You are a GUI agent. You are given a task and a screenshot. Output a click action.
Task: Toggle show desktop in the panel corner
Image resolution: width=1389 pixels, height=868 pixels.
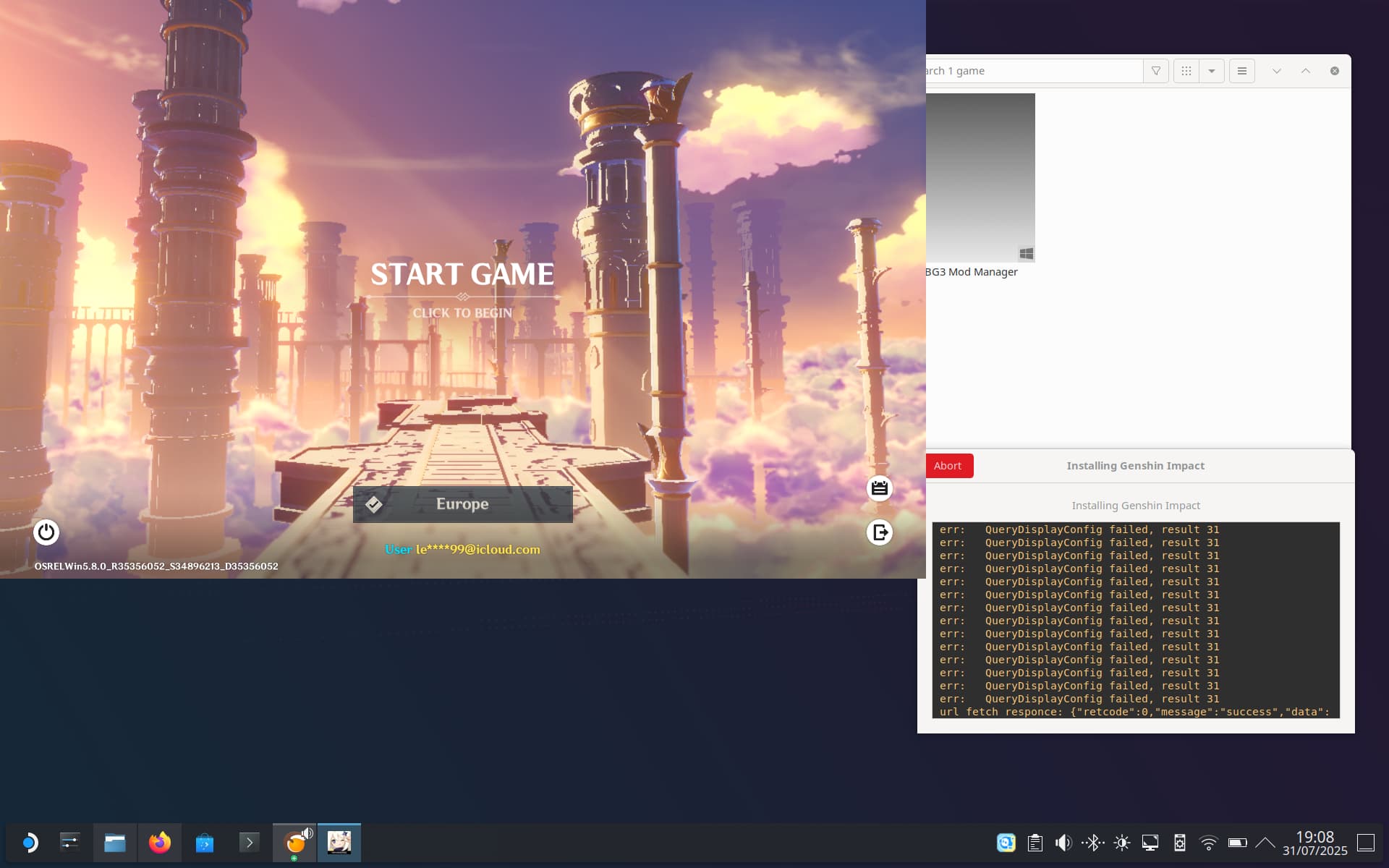click(x=1365, y=843)
